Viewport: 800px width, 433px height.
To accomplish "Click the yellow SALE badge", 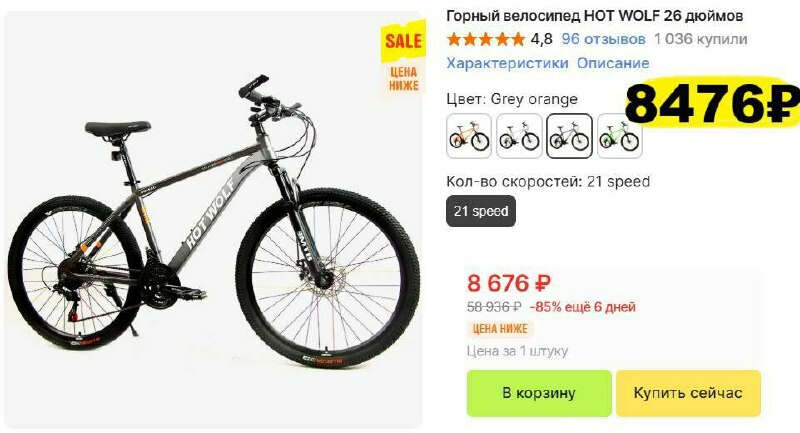I will point(403,41).
